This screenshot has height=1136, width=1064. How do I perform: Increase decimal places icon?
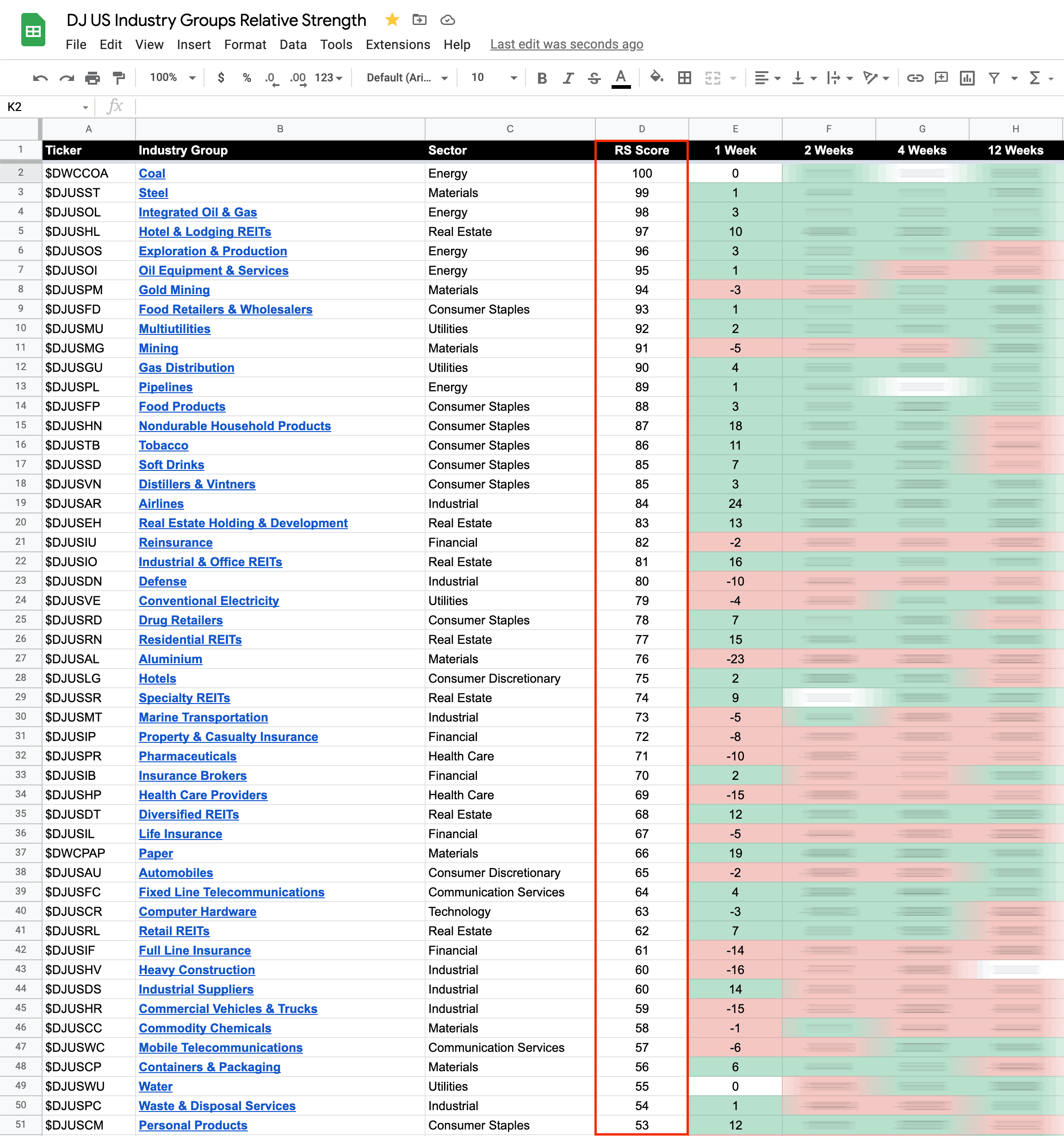(x=298, y=78)
